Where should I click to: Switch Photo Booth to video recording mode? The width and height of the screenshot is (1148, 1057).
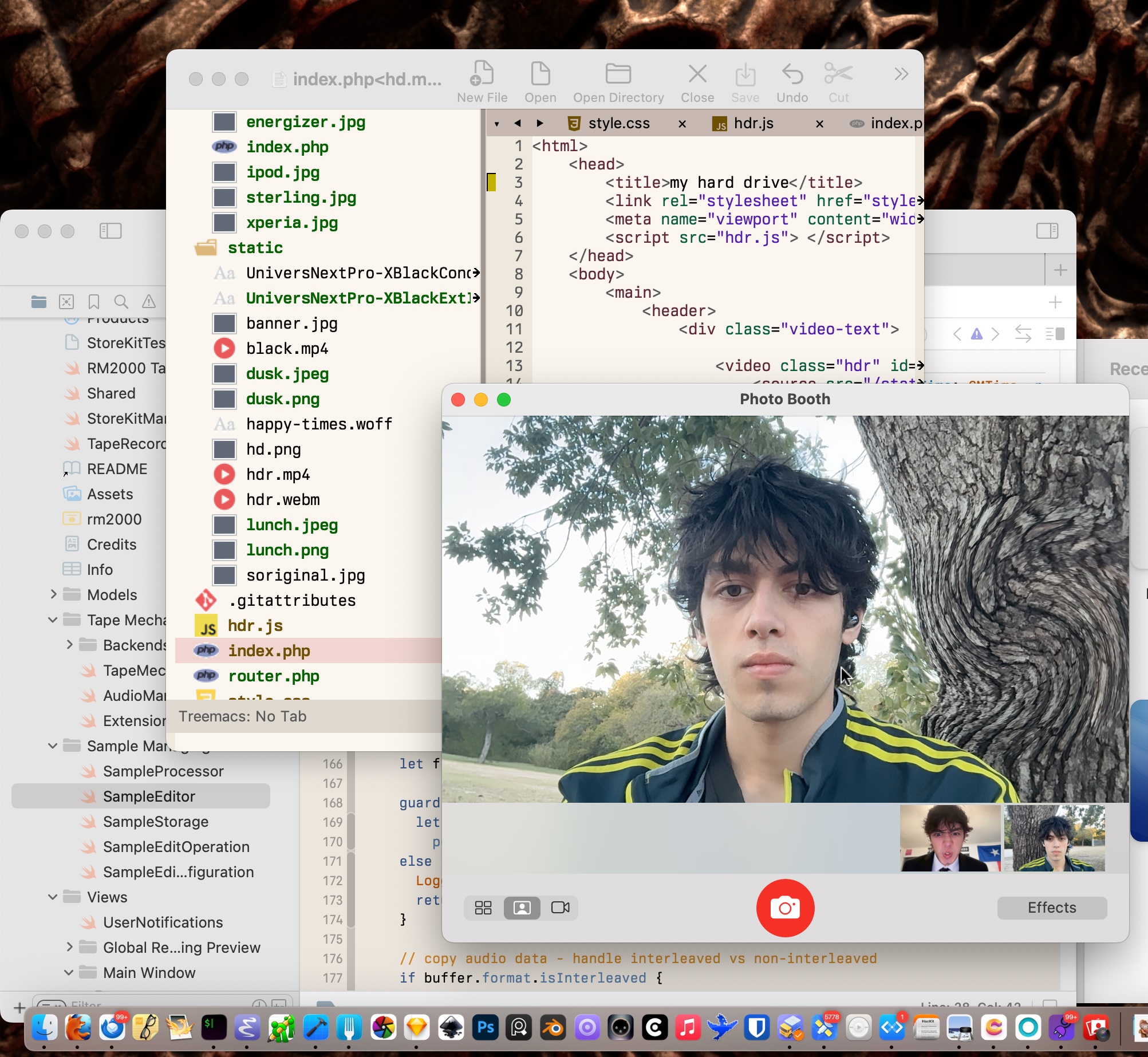click(560, 908)
